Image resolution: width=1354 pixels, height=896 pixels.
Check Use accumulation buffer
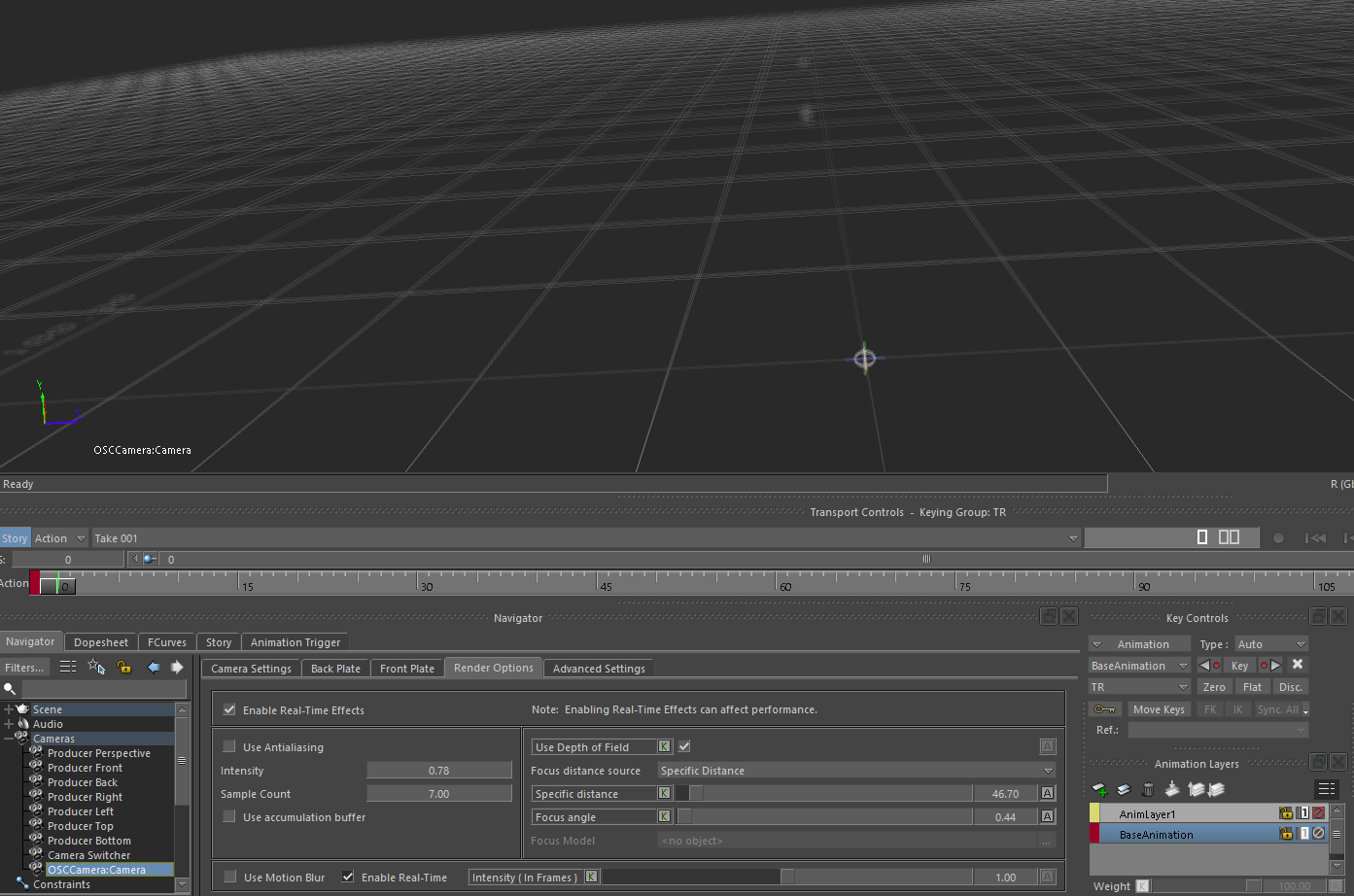tap(229, 816)
